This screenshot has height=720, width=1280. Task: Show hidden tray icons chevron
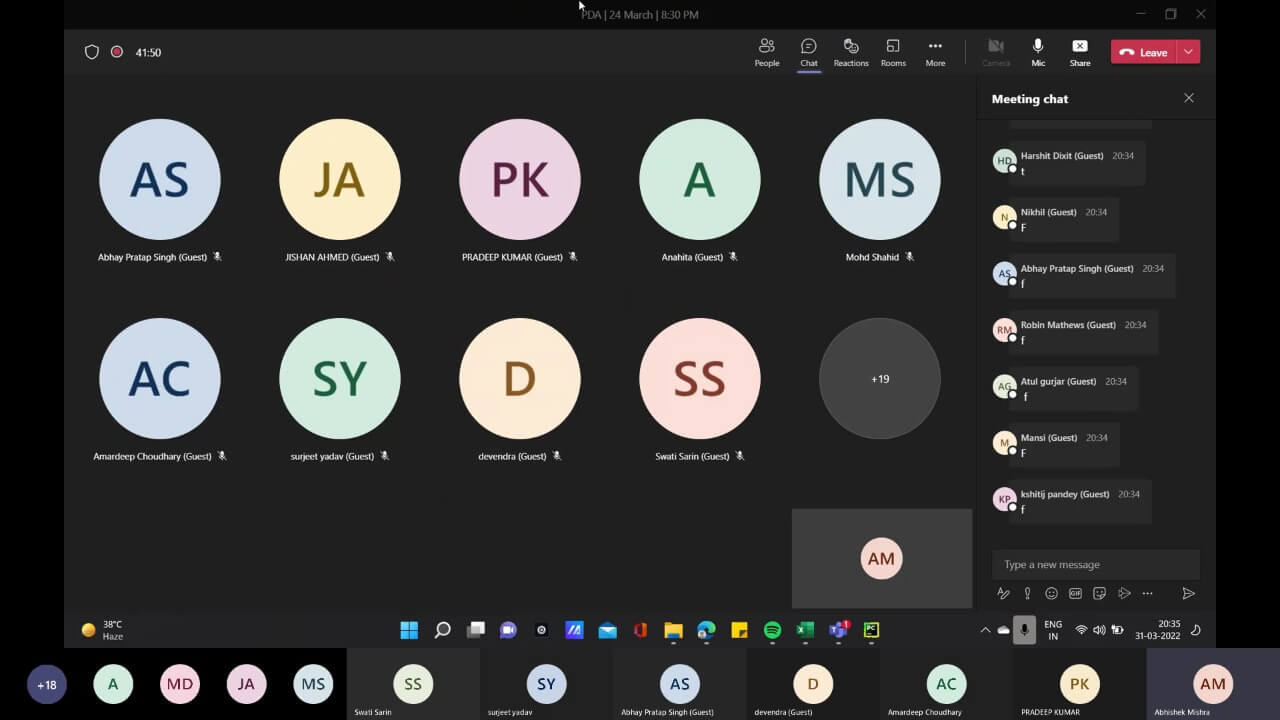pyautogui.click(x=985, y=630)
